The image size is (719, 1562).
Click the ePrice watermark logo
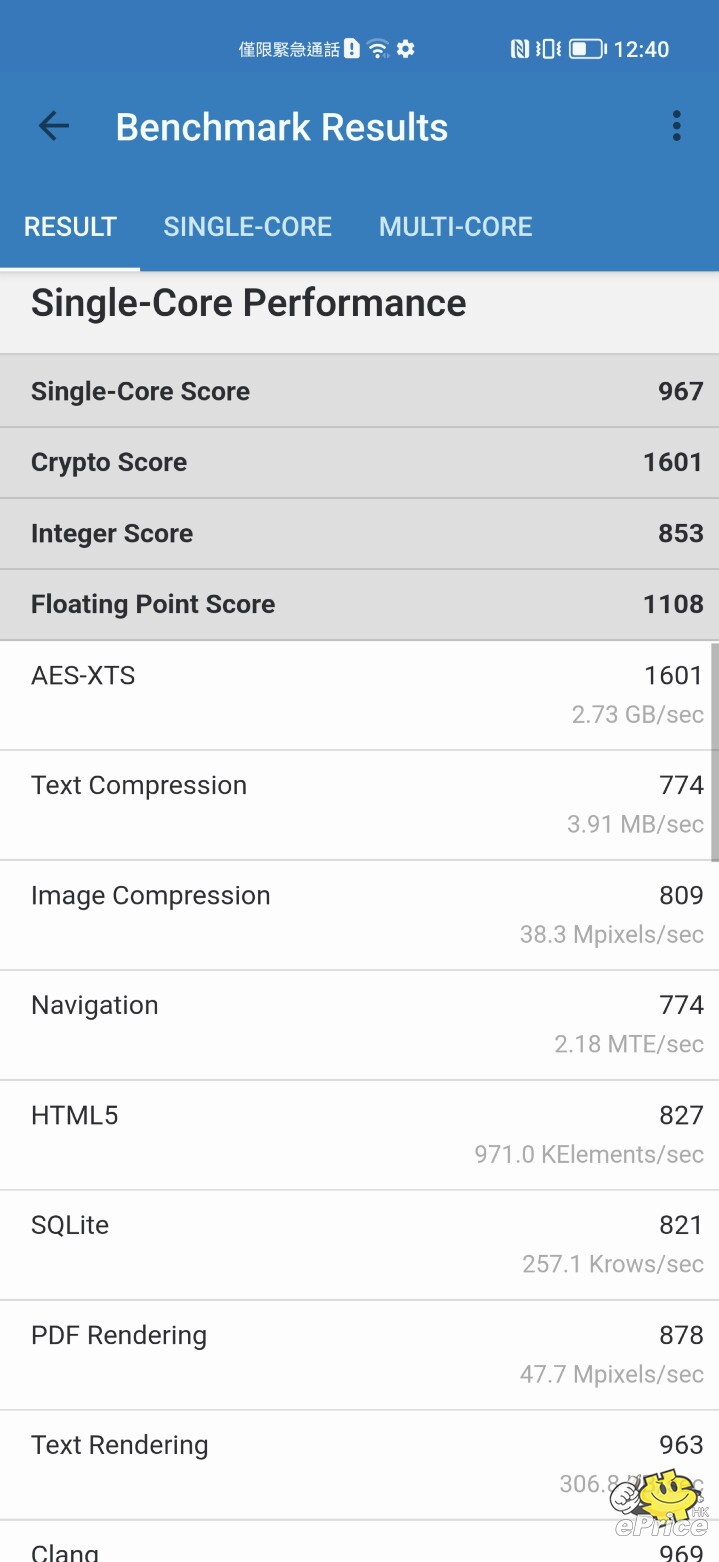pos(662,1504)
